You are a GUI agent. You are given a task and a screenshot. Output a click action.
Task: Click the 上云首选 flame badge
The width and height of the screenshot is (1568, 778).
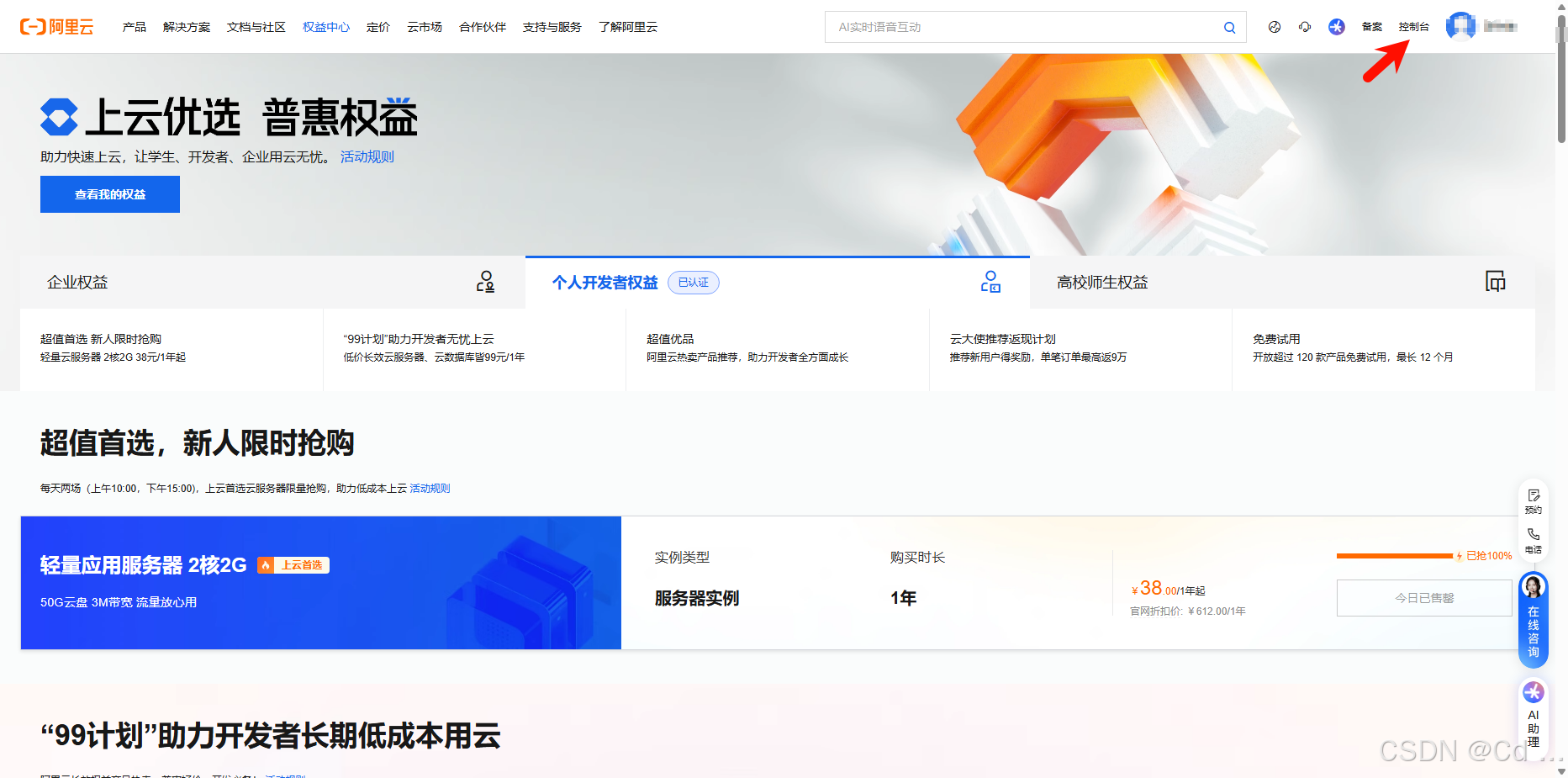pos(293,565)
